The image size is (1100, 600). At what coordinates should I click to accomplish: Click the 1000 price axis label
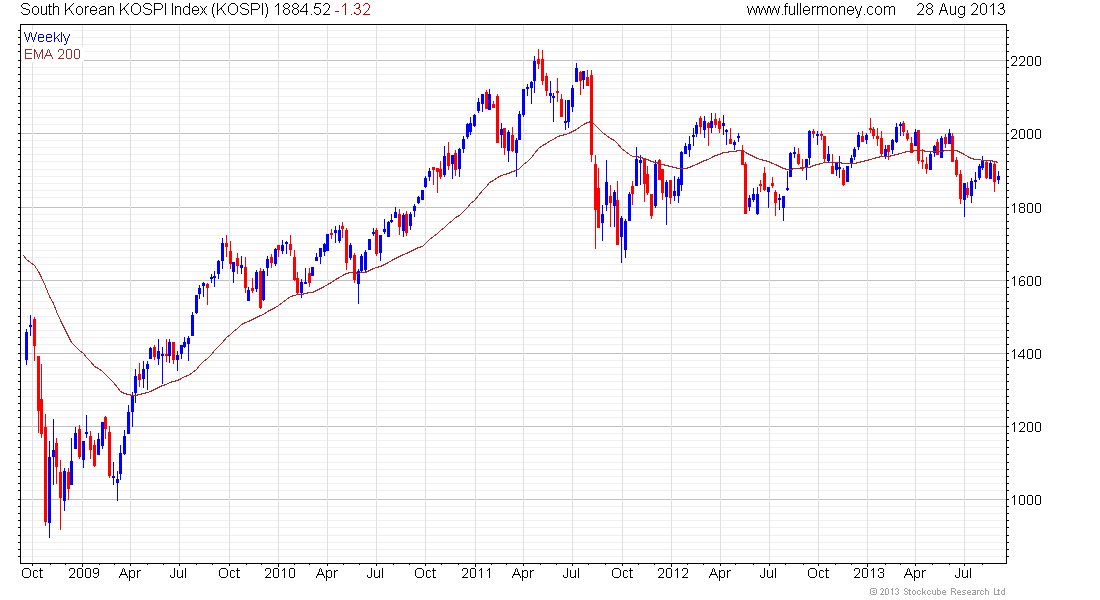click(1026, 500)
